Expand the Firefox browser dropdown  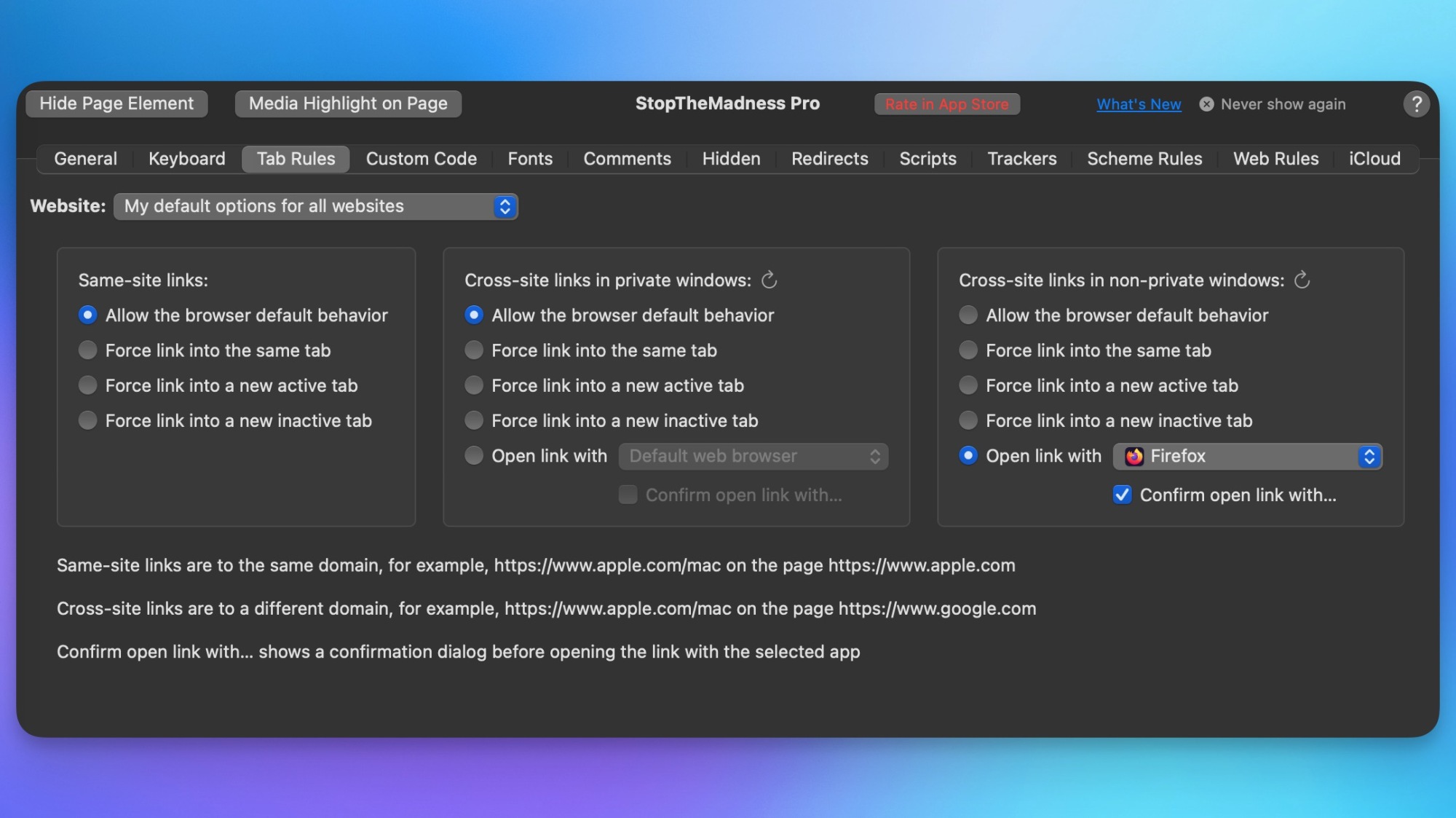[1247, 456]
